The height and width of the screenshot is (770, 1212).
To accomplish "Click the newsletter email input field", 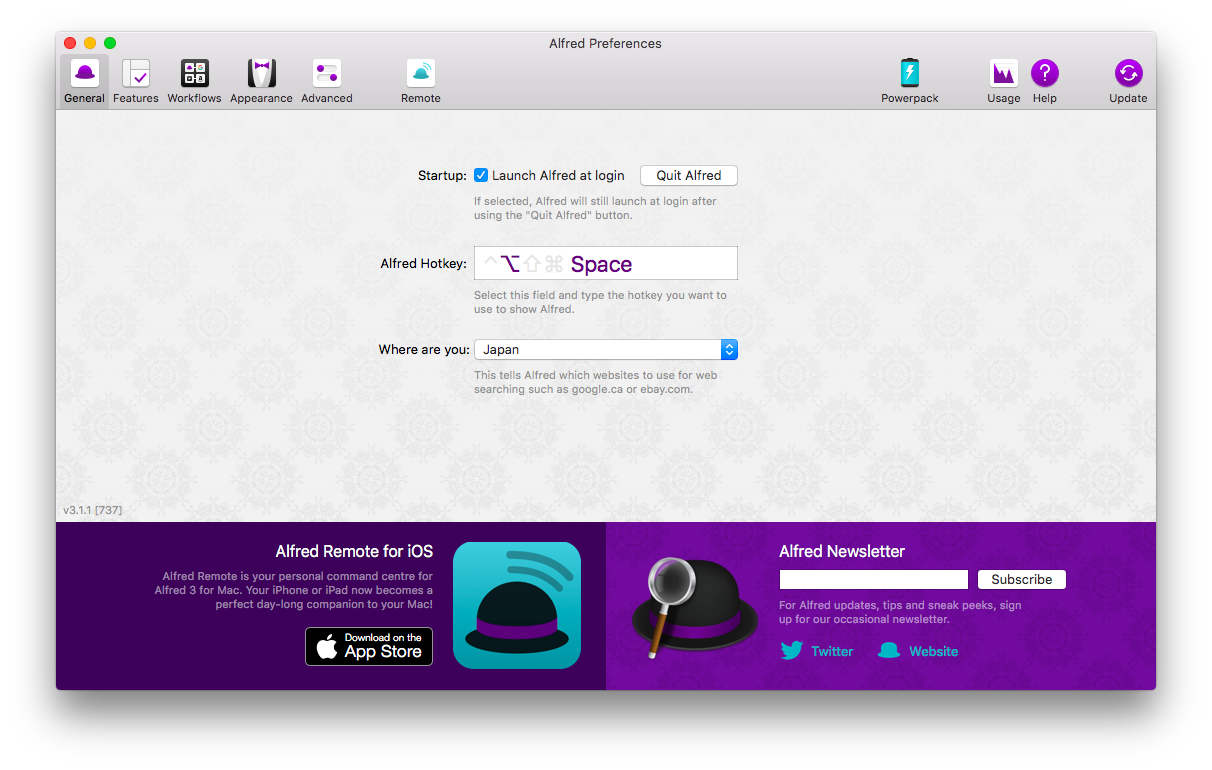I will tap(872, 579).
